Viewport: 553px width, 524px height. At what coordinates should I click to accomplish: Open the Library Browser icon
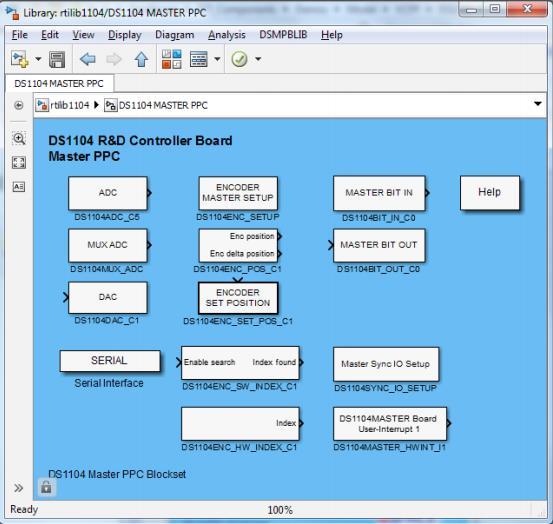172,59
